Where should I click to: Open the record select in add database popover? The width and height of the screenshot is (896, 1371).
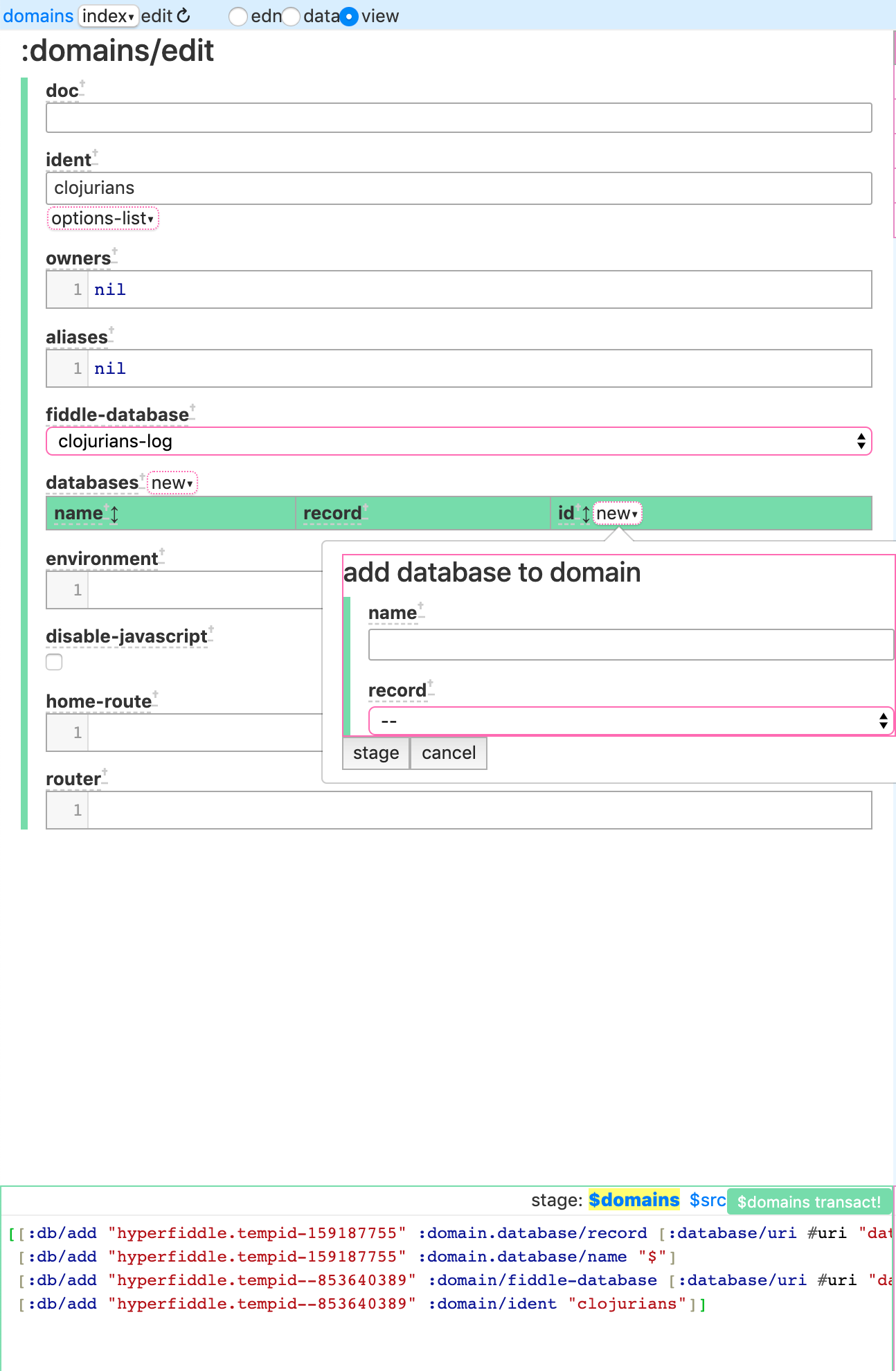[x=631, y=721]
